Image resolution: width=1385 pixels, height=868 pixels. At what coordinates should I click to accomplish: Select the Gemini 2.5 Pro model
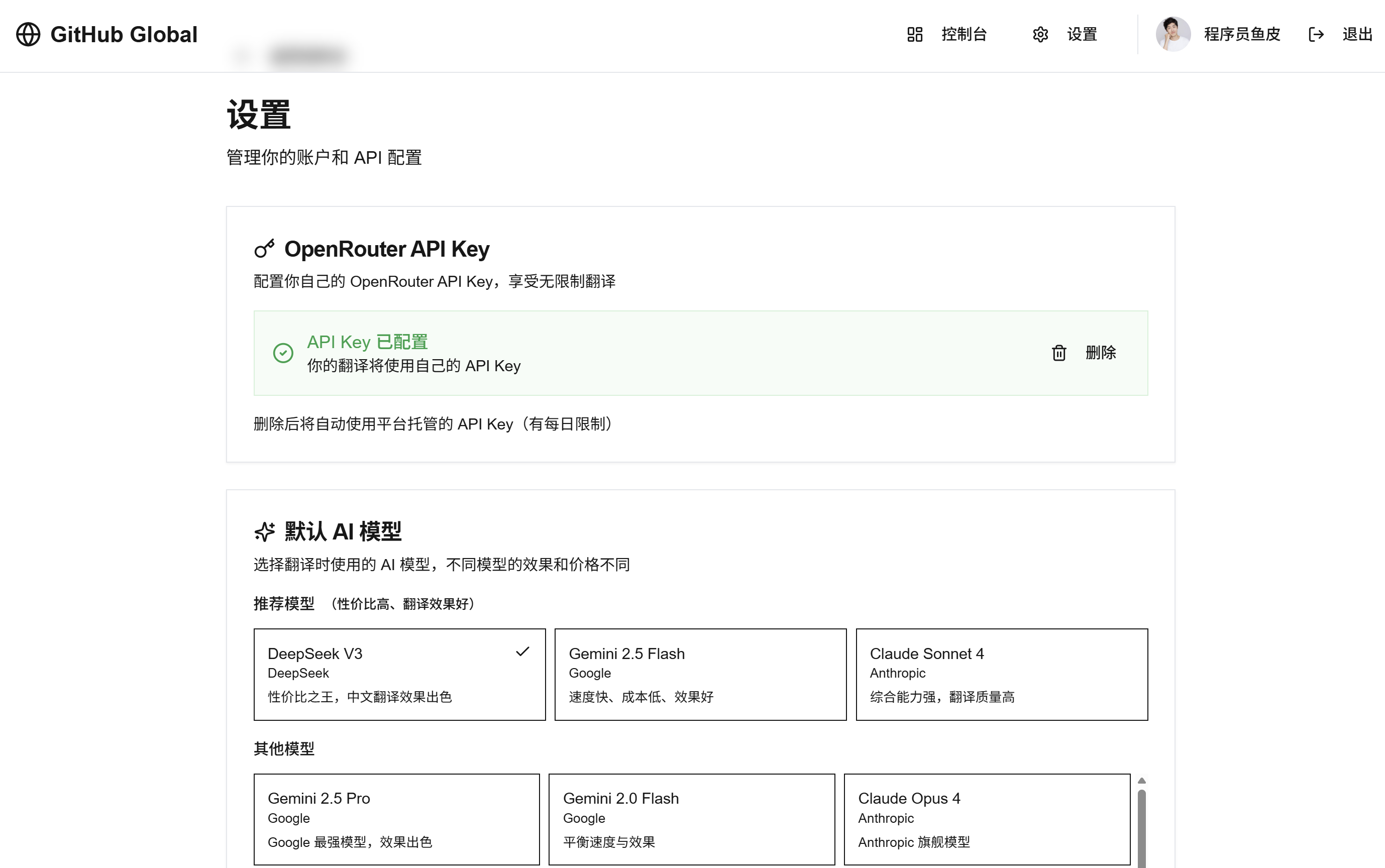coord(397,819)
